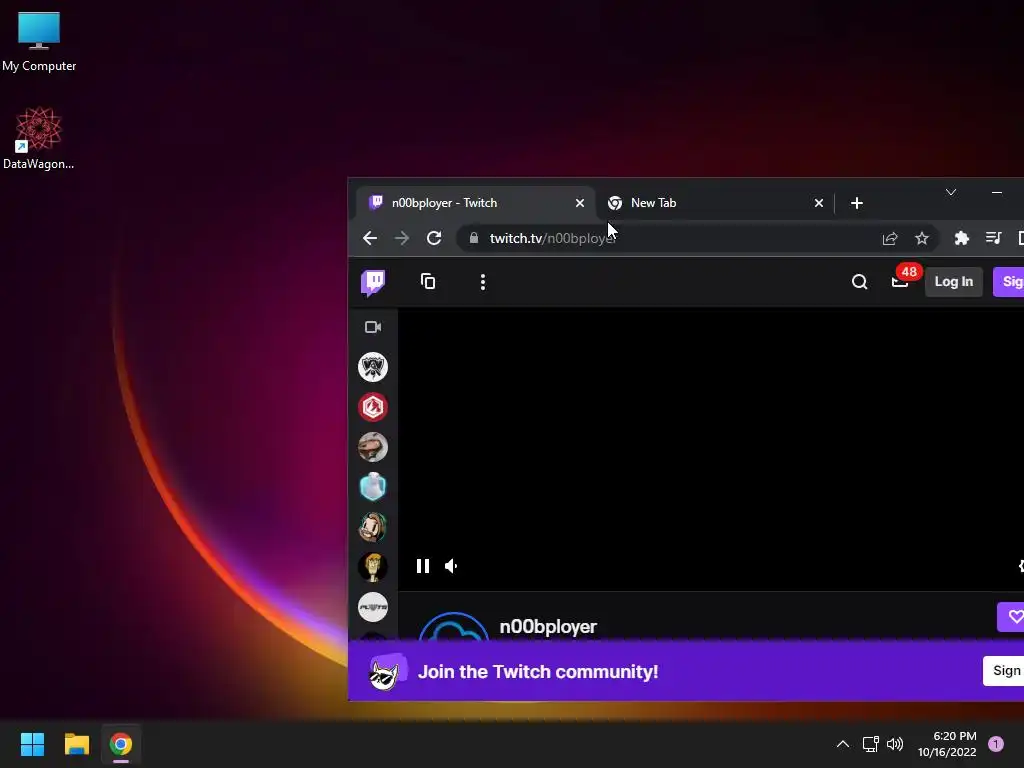This screenshot has height=768, width=1024.
Task: Open the bearded man channel avatar
Action: [x=373, y=527]
